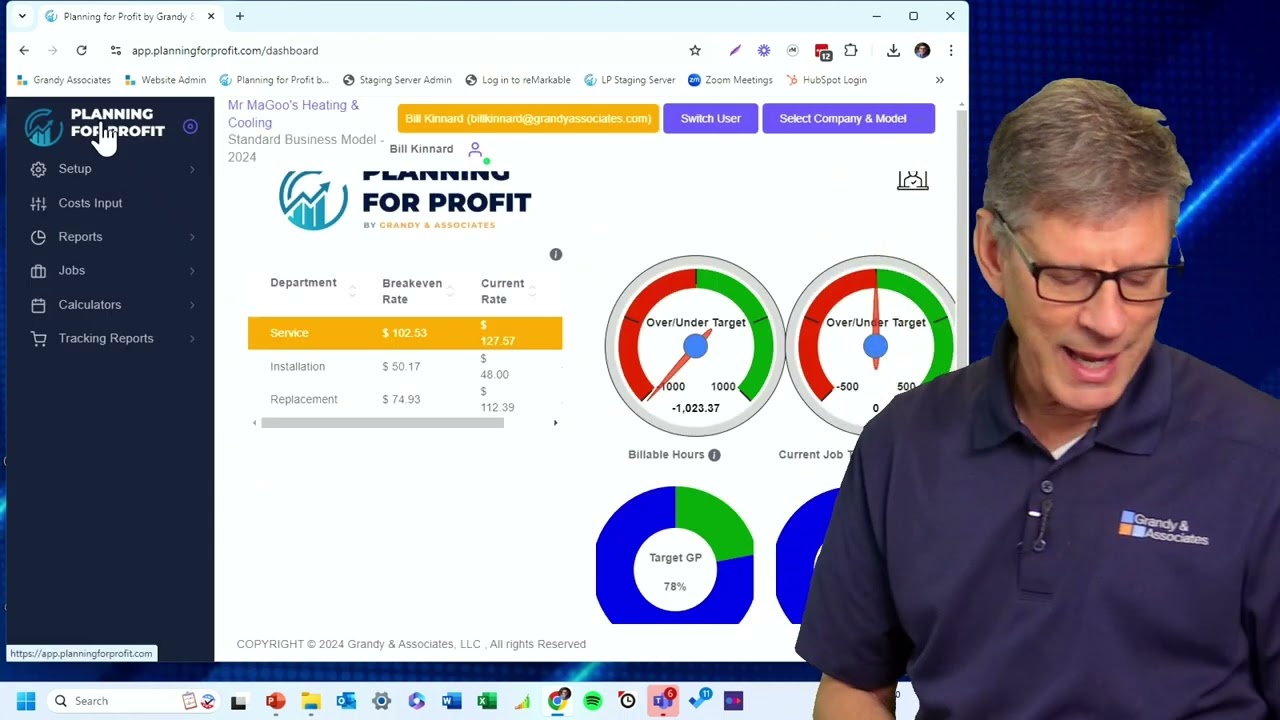Screen dimensions: 1280x720
Task: Reload the page
Action: (x=81, y=50)
